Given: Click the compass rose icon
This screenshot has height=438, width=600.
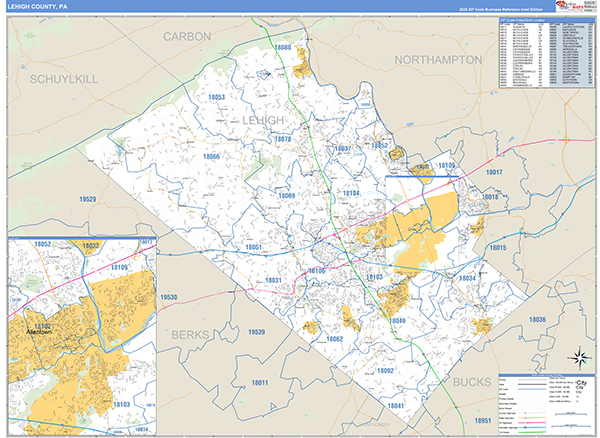Looking at the screenshot, I should coord(577,358).
